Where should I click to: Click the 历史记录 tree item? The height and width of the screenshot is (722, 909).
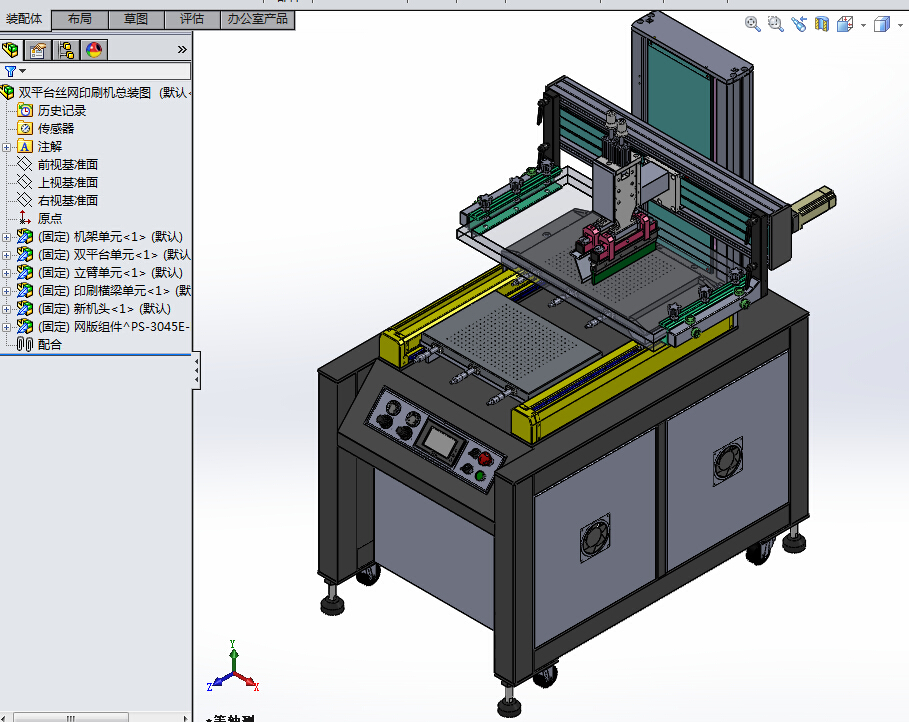coord(61,111)
